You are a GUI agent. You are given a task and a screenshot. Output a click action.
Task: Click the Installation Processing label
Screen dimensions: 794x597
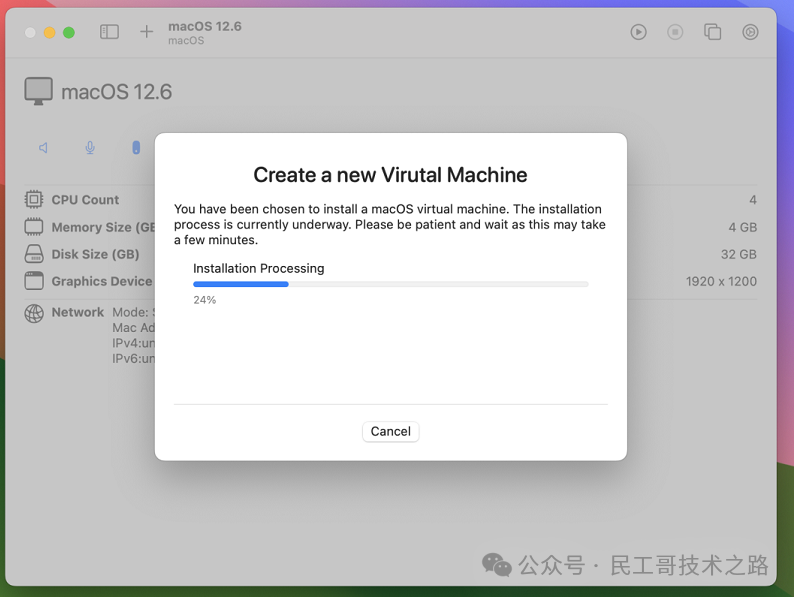(258, 268)
